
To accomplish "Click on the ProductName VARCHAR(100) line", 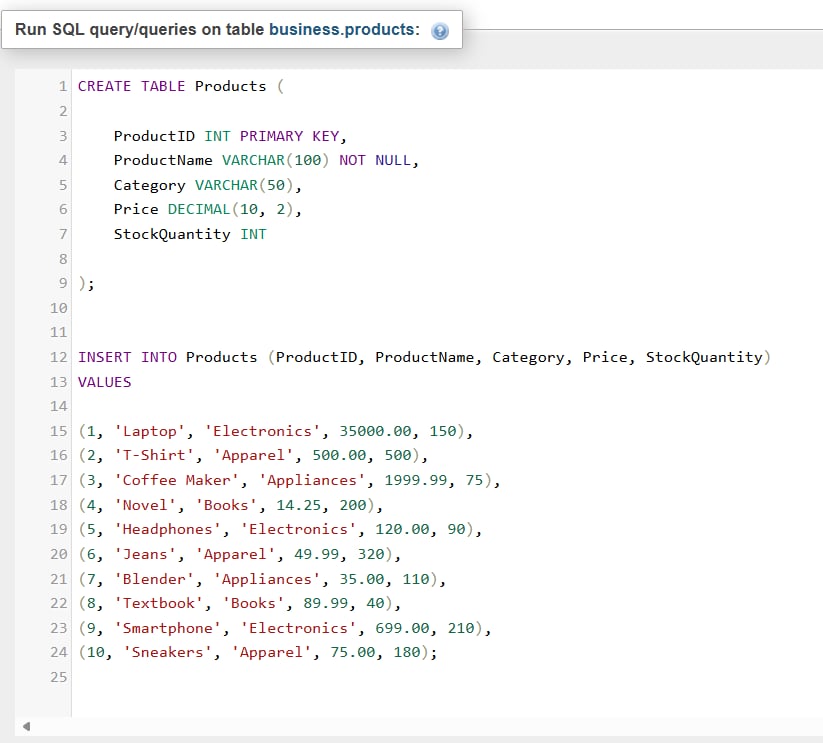I will tap(266, 160).
